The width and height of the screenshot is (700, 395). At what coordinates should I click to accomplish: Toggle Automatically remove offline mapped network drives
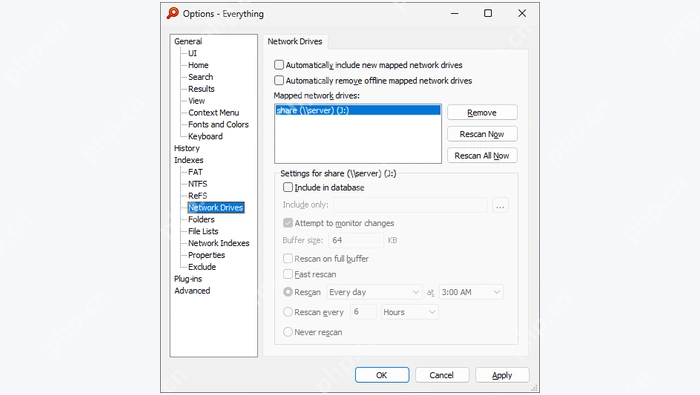[279, 81]
